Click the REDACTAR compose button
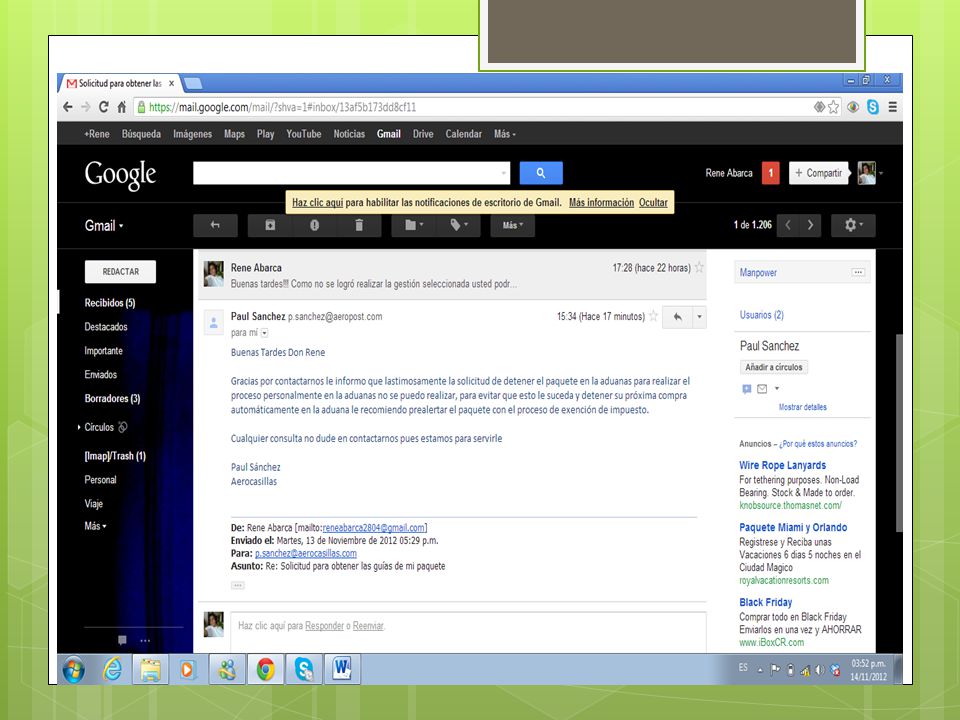Screen dimensions: 960x720 click(121, 272)
